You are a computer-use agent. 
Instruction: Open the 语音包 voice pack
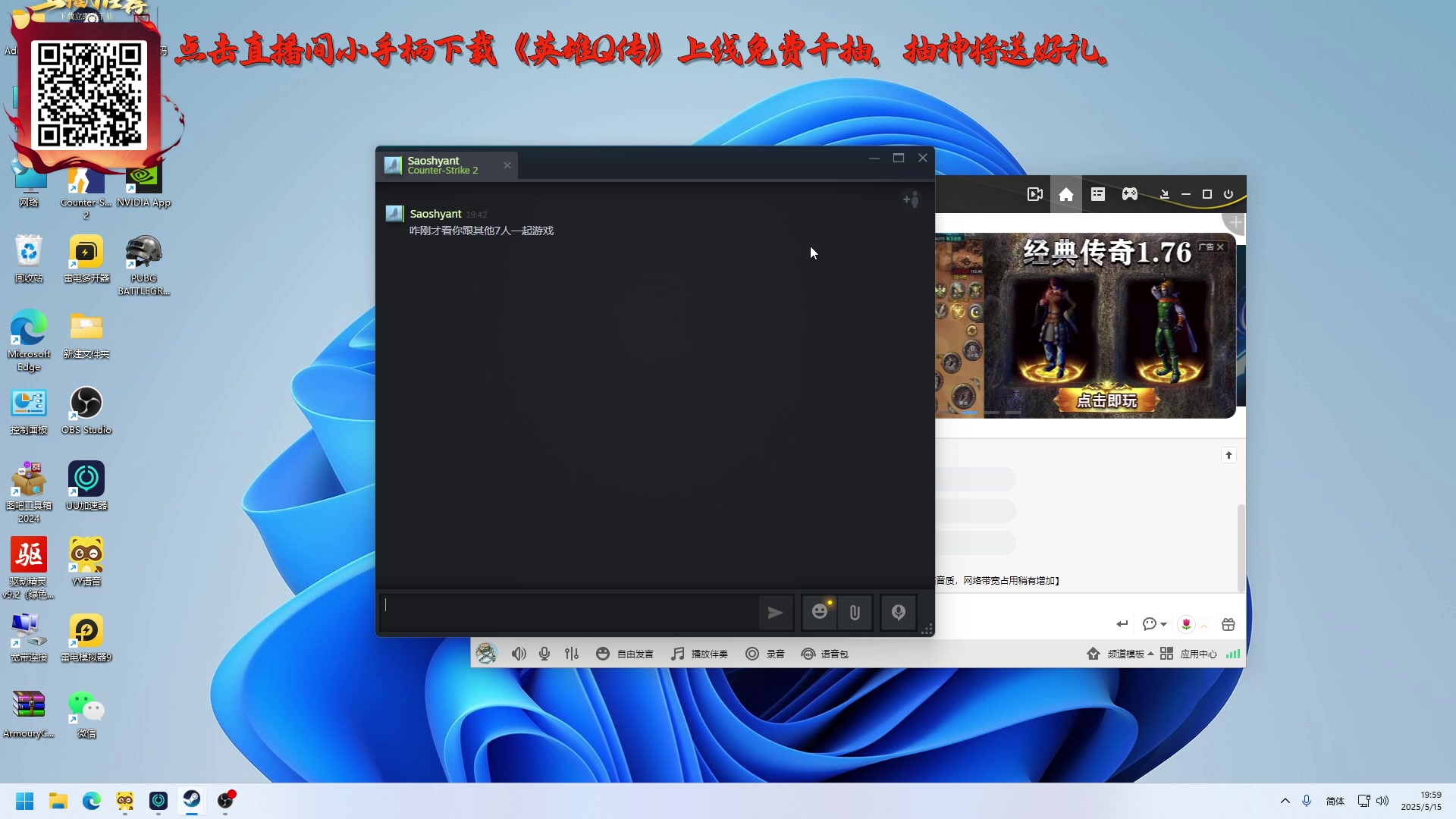coord(825,654)
